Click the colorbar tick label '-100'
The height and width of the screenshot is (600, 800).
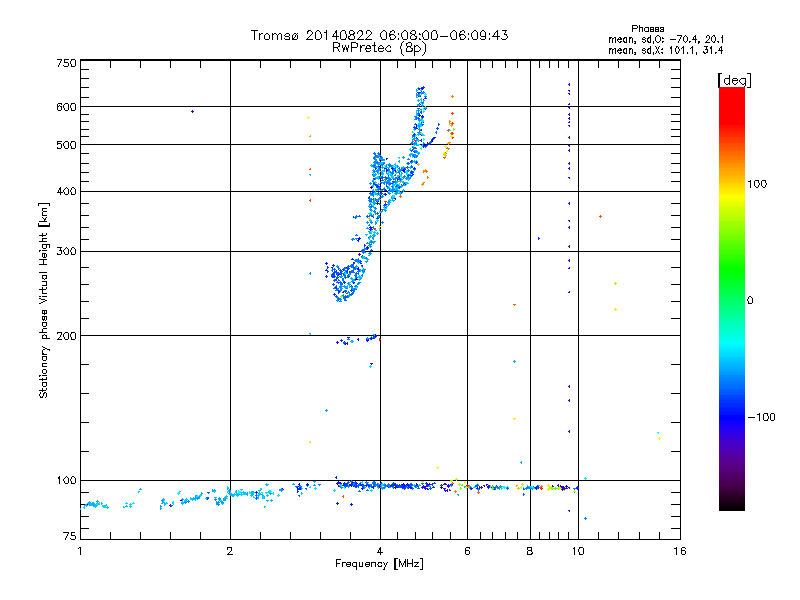point(761,417)
